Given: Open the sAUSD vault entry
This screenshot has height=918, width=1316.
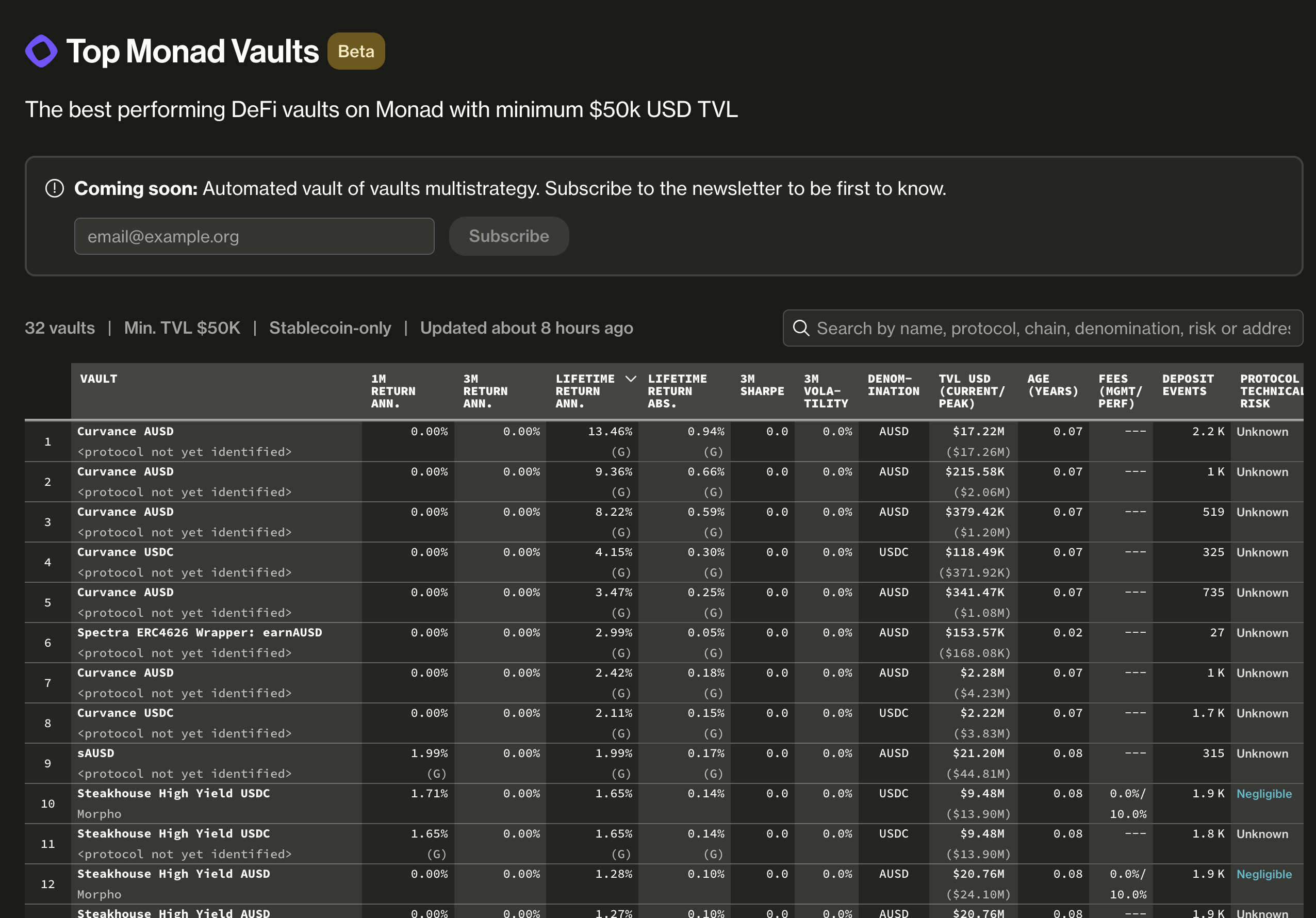Looking at the screenshot, I should [x=96, y=753].
